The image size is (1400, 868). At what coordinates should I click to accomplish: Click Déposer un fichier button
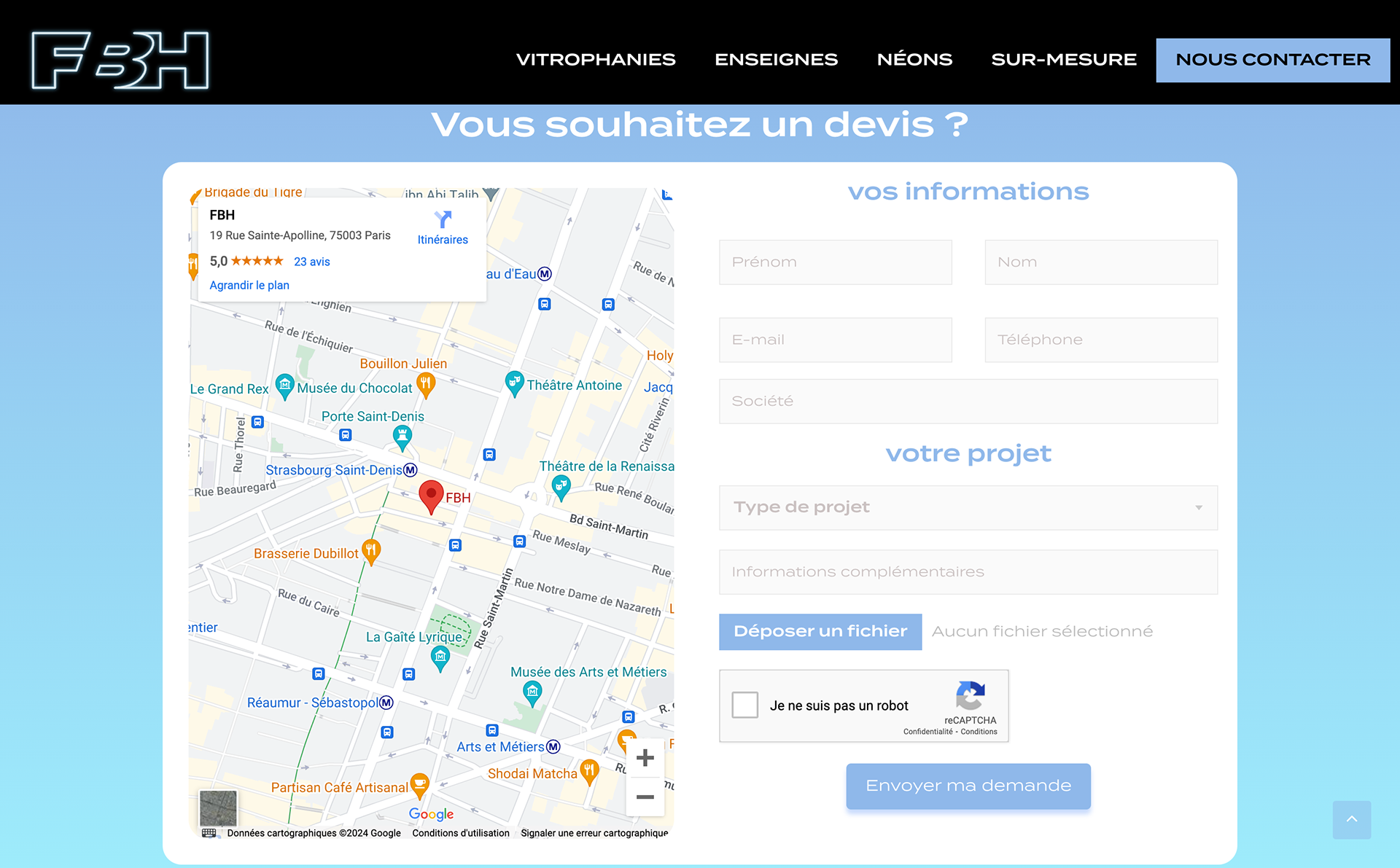(x=820, y=632)
